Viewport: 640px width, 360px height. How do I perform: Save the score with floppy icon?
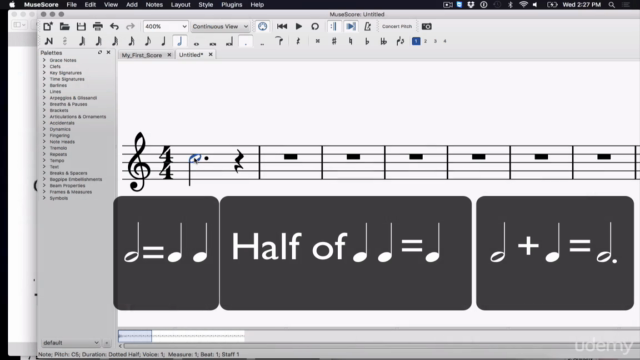coord(81,27)
